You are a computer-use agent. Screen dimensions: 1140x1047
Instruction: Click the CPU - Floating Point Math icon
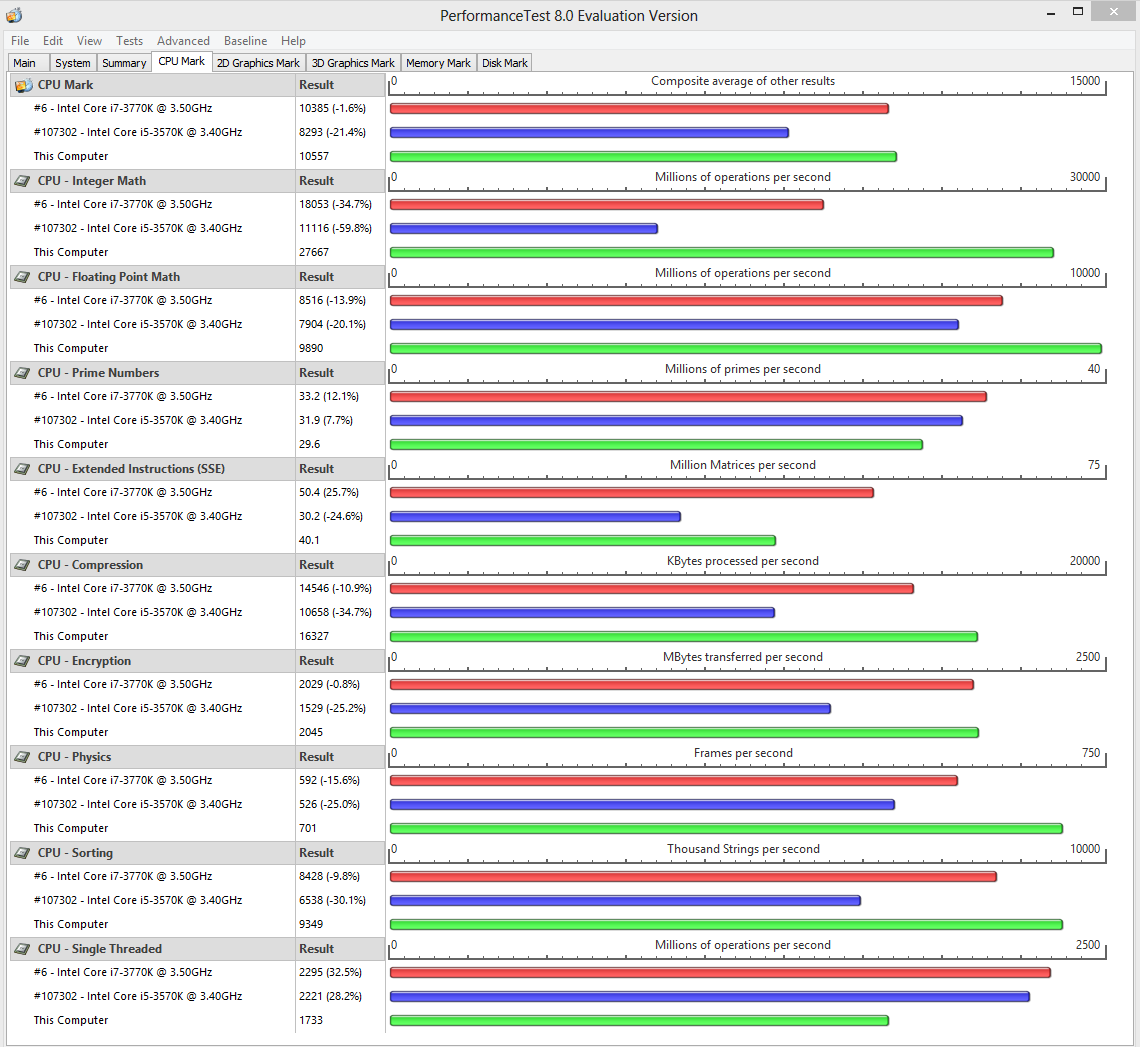[23, 277]
